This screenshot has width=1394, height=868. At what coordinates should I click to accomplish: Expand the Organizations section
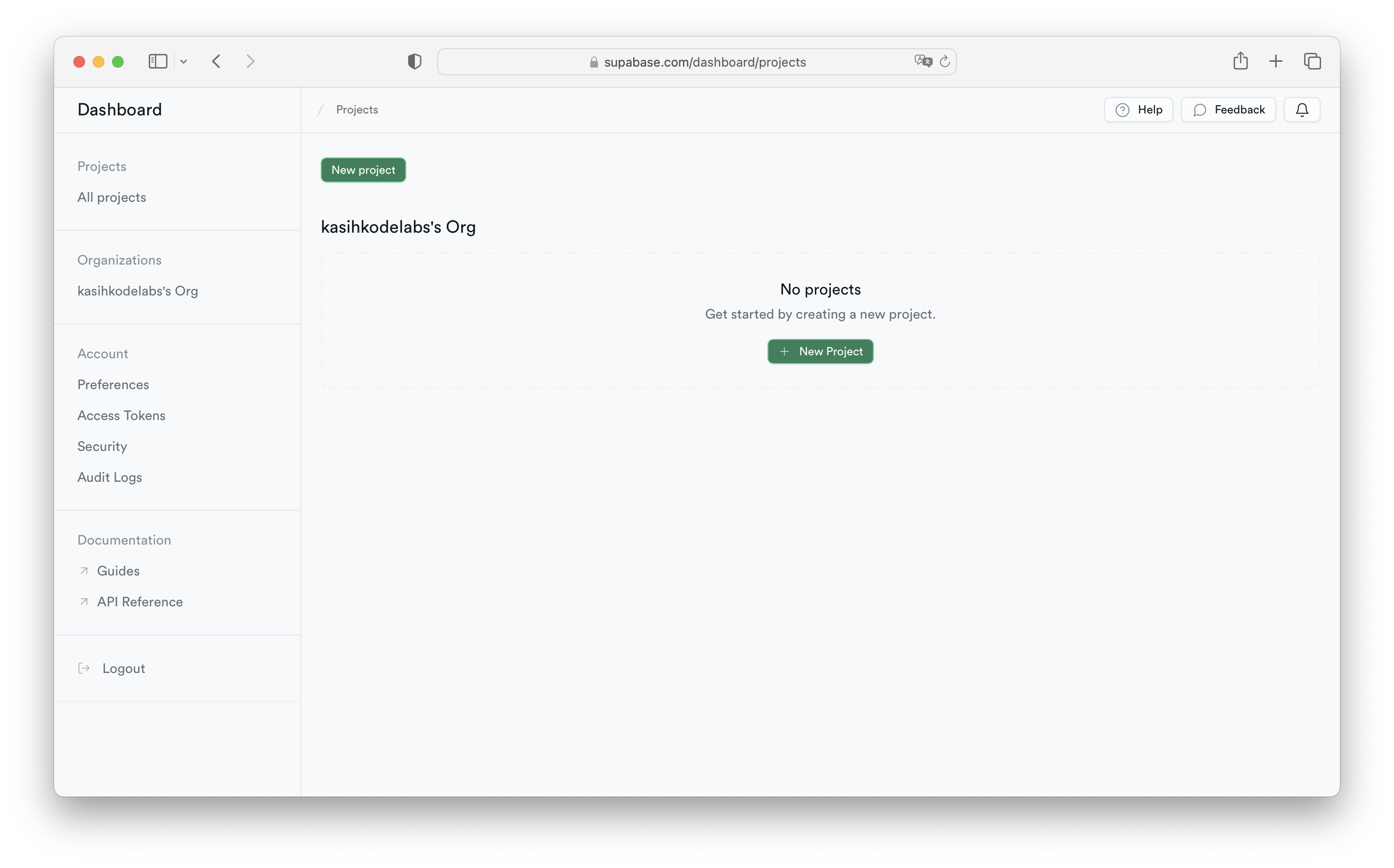120,260
